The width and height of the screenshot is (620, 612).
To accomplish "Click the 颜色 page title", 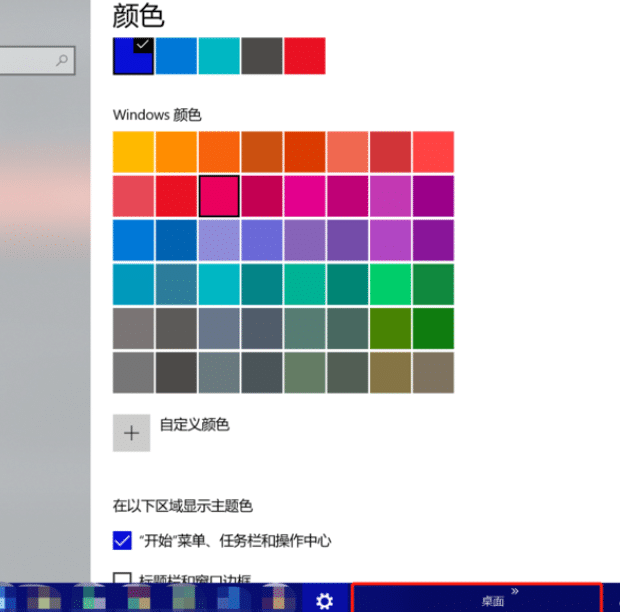I will coord(138,16).
